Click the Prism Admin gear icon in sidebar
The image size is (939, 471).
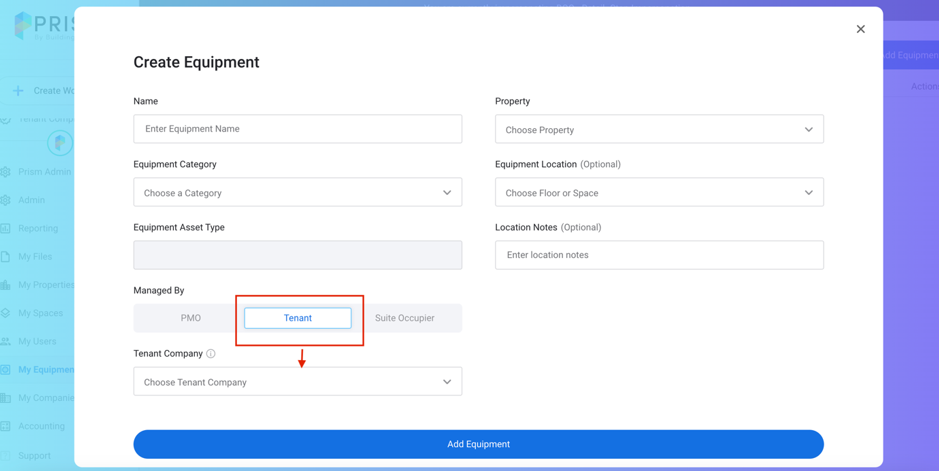point(6,172)
